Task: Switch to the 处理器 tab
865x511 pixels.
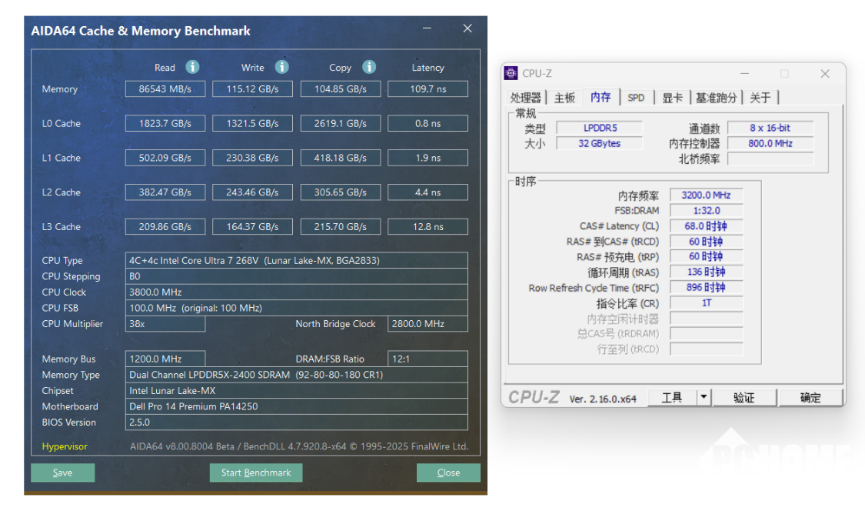Action: 526,97
